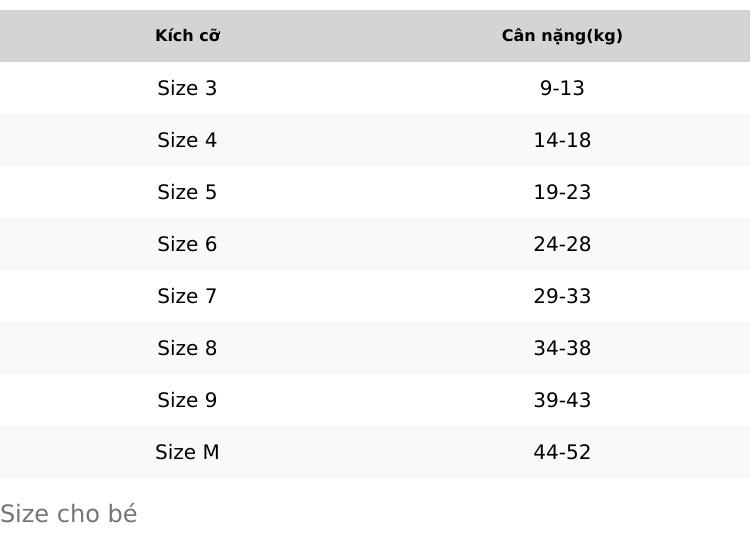Select the 39-43 weight cell
Screen dimensions: 750x550
click(x=562, y=400)
